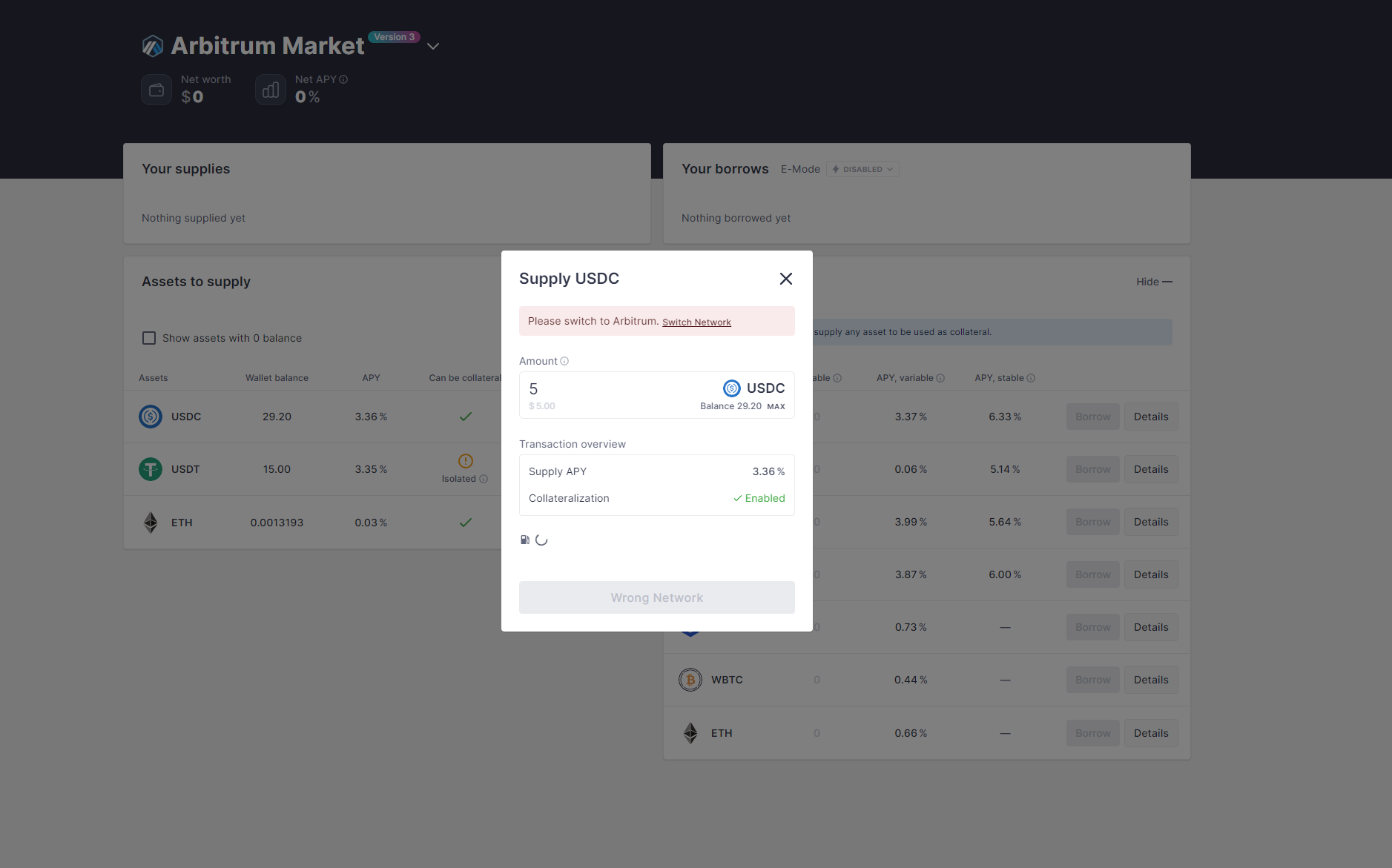Viewport: 1392px width, 868px height.
Task: Click the APY column header in supply table
Action: (371, 378)
